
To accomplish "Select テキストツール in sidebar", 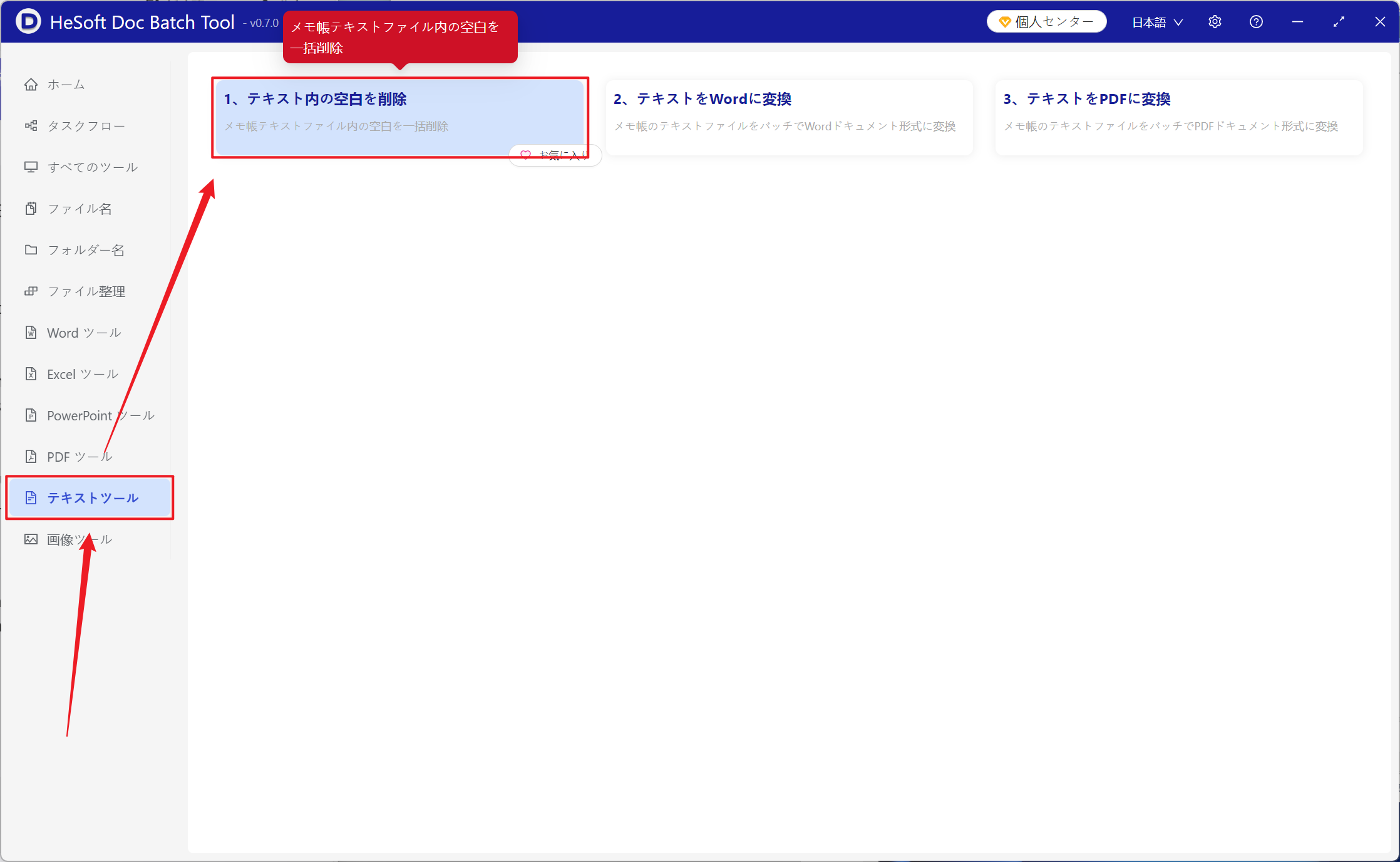I will click(90, 498).
